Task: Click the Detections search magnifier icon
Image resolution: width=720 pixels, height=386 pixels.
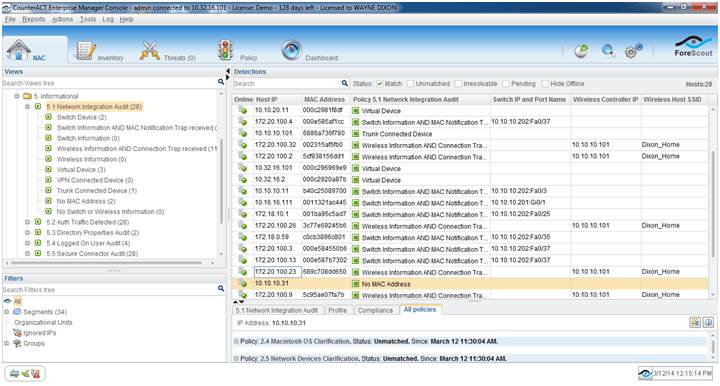Action: tap(344, 83)
